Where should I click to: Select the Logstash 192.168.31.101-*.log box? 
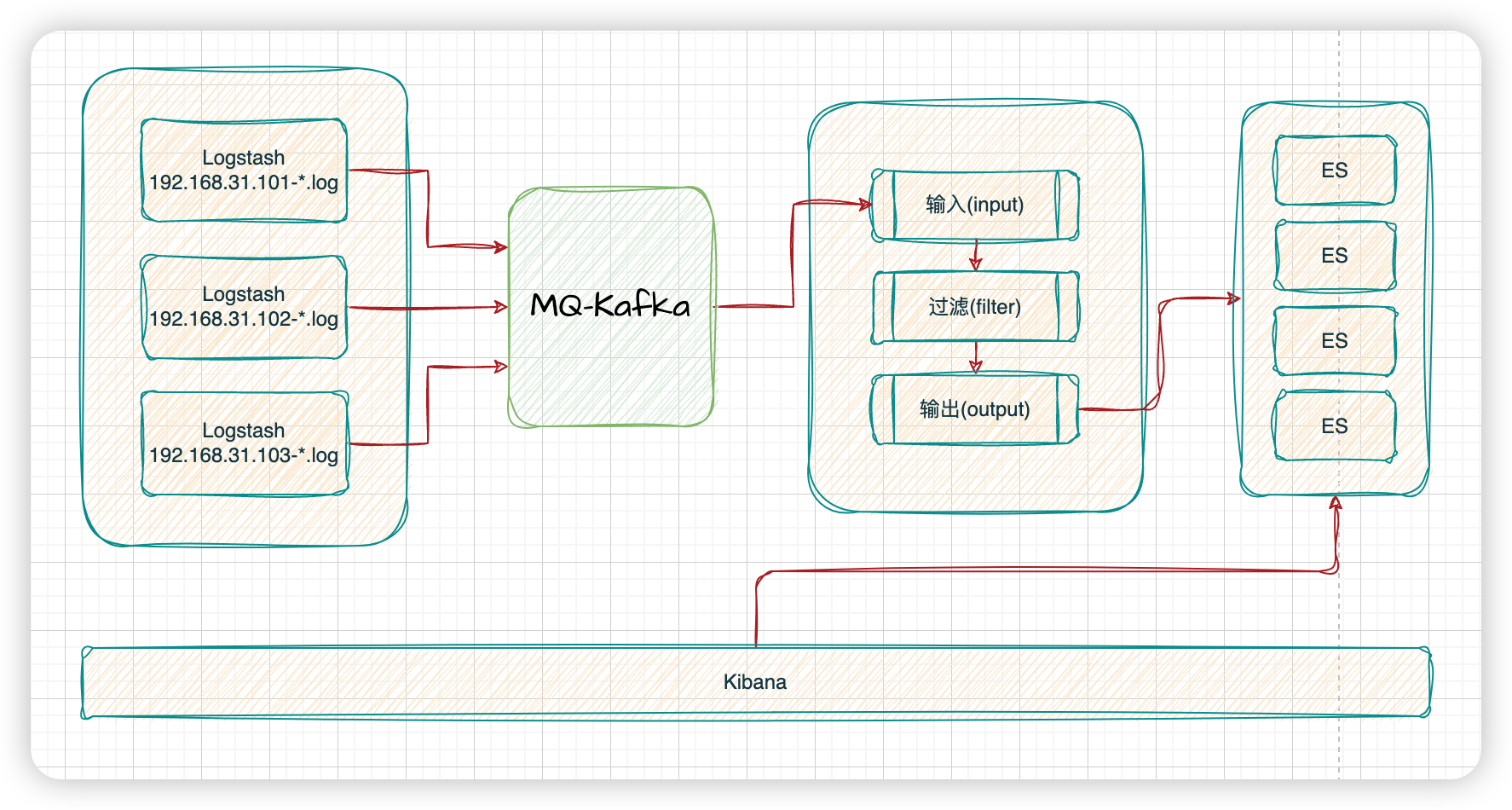[x=244, y=171]
